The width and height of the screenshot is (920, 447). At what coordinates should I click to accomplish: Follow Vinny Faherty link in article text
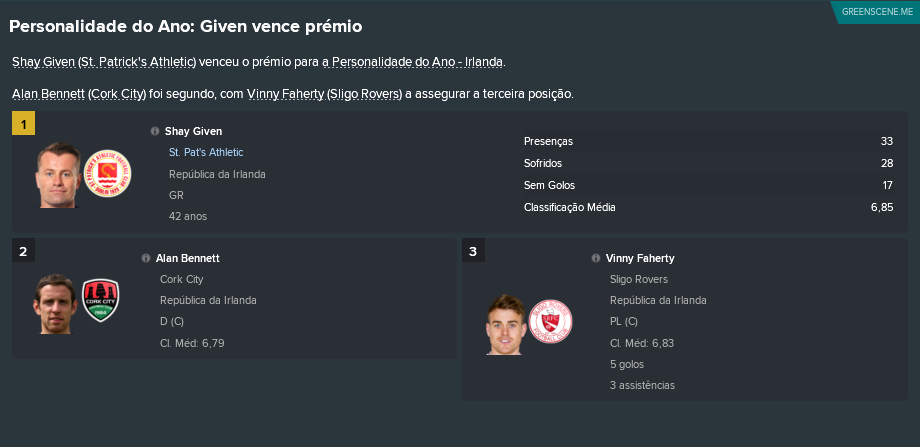285,94
